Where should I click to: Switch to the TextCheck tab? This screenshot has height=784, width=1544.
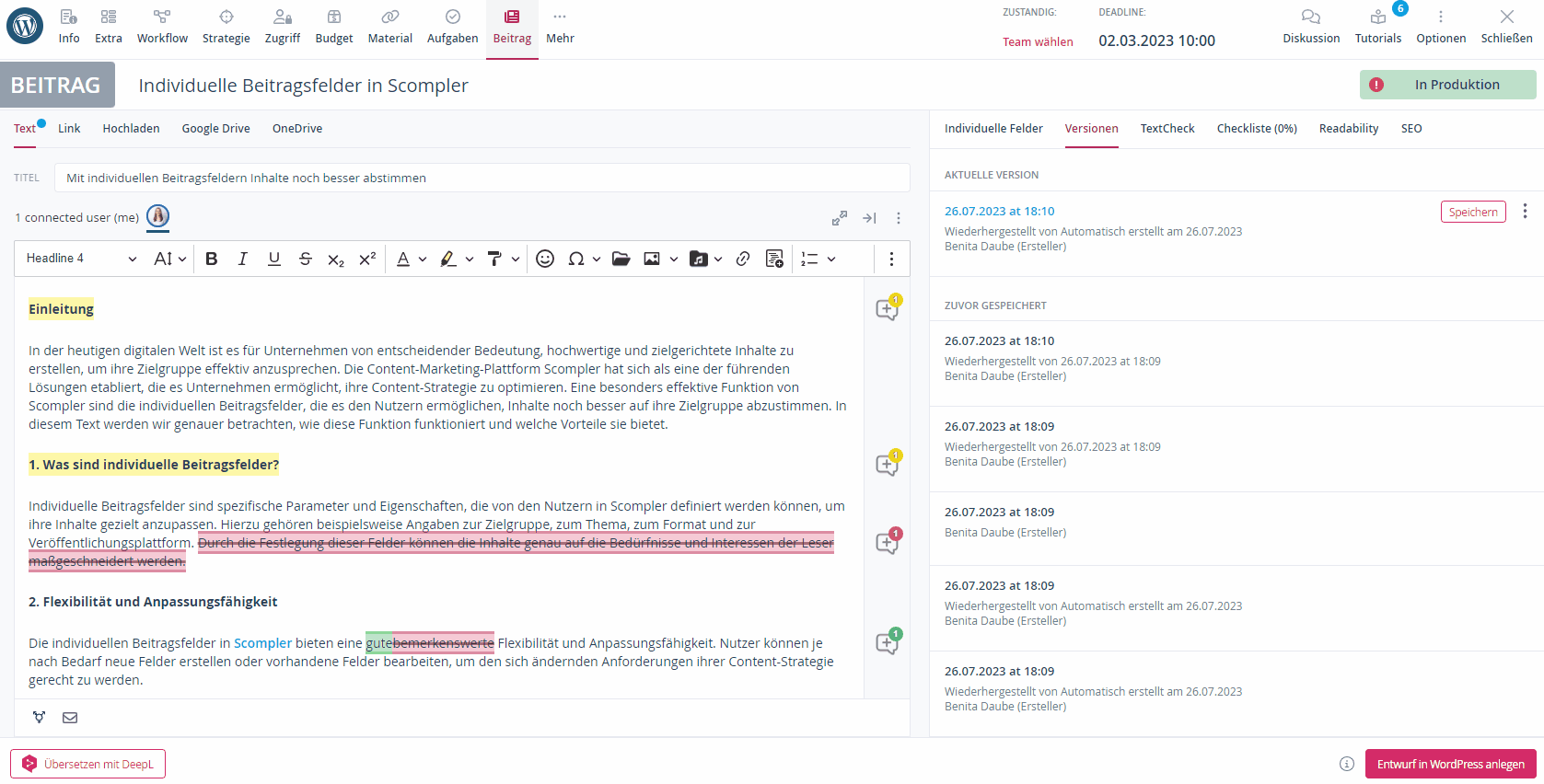[1167, 129]
